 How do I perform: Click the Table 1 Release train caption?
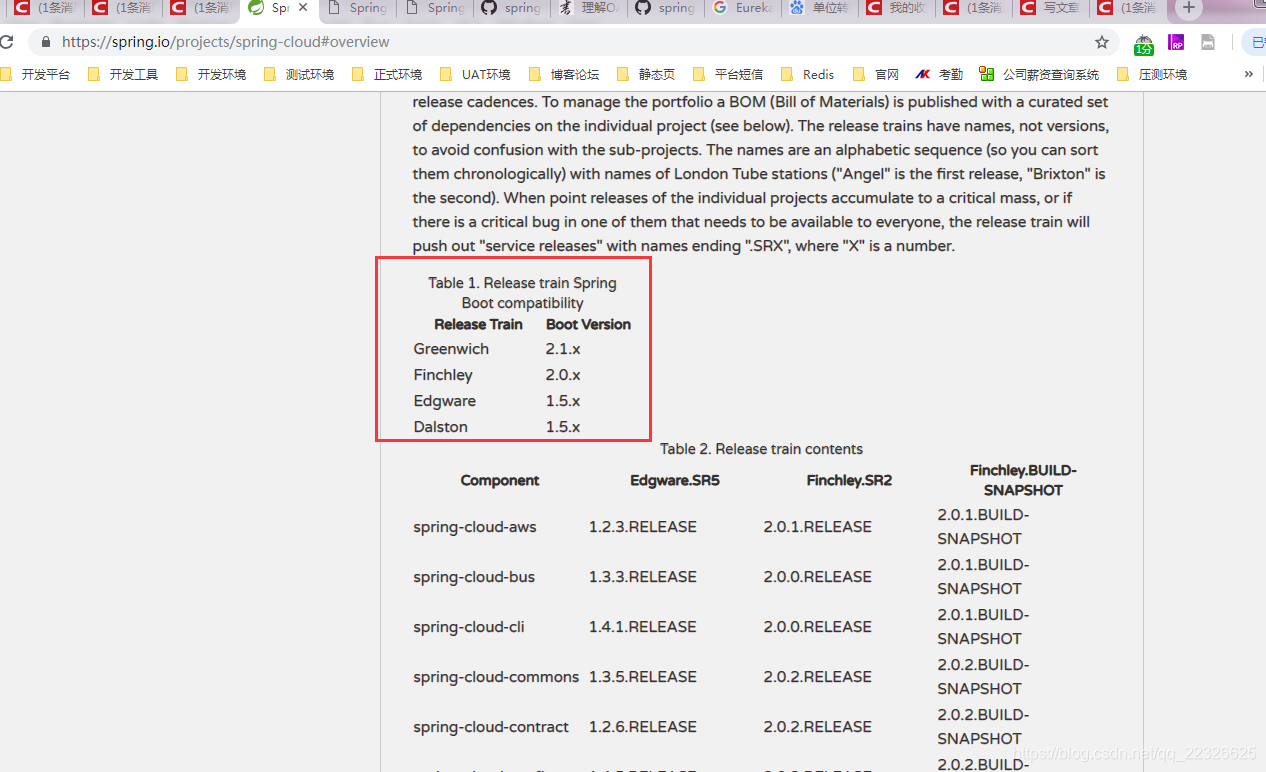(x=522, y=293)
